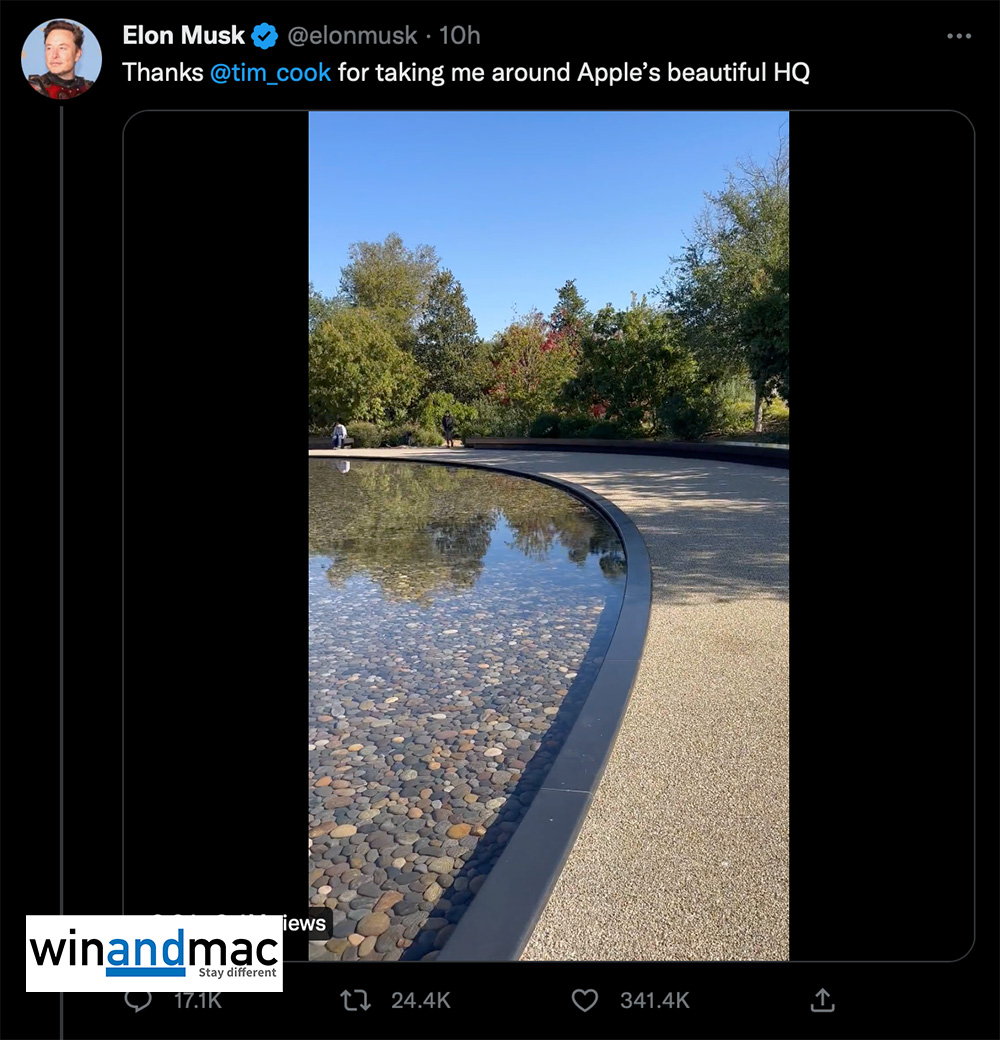This screenshot has height=1040, width=1000.
Task: Click the 17.1K replies count
Action: tap(197, 1000)
